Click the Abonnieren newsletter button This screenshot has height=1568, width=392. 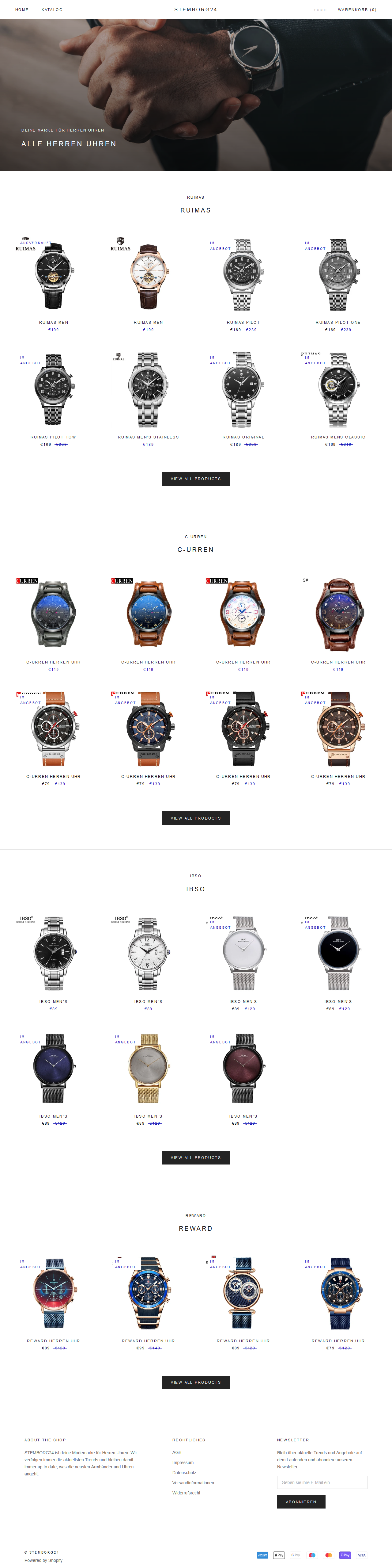[301, 1502]
